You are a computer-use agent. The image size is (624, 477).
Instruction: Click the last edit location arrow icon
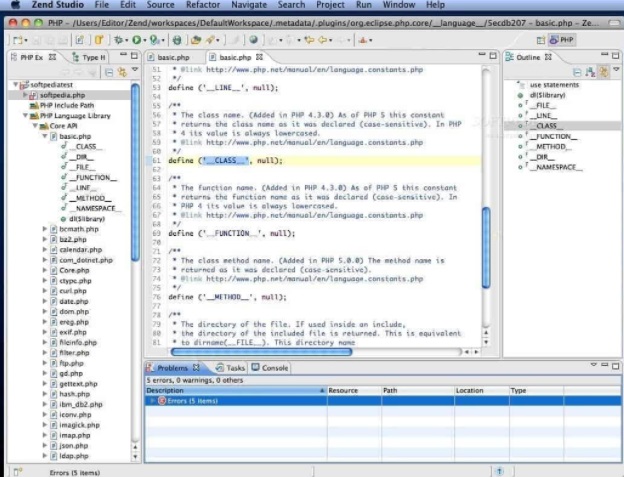click(x=309, y=40)
